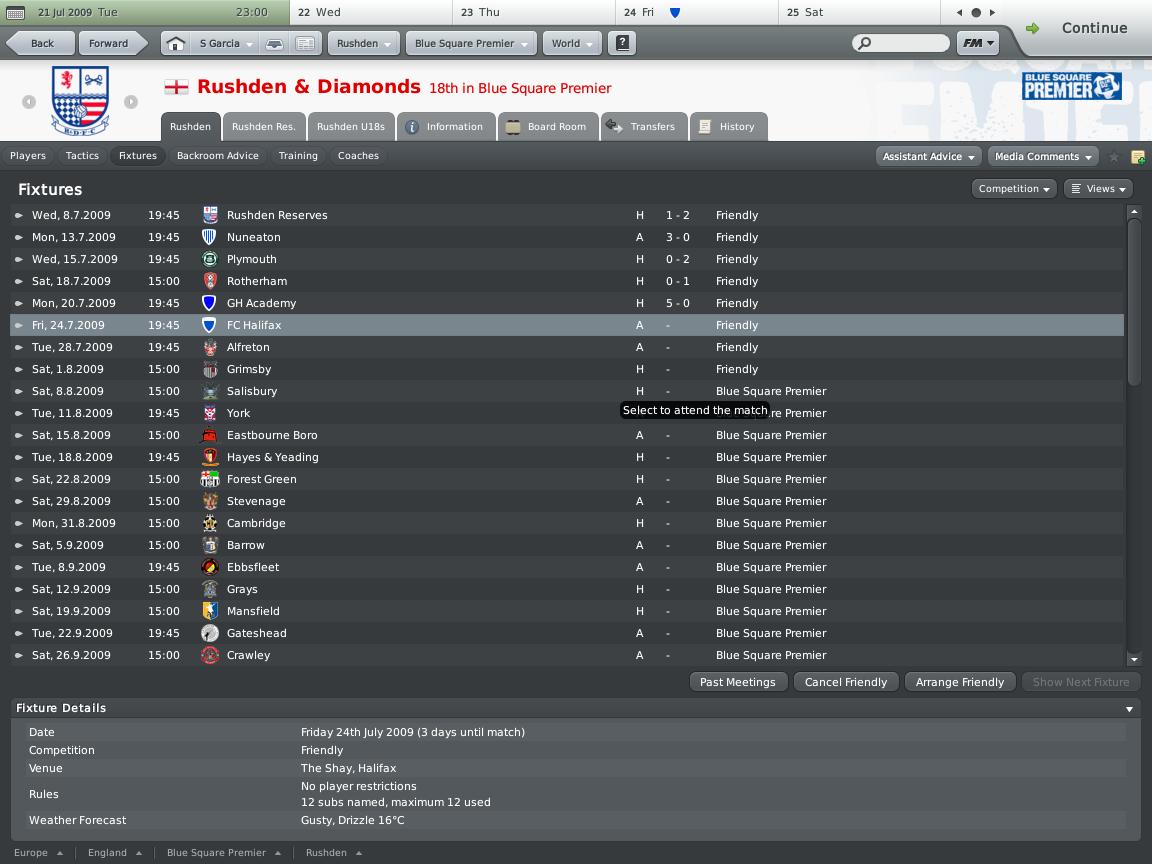
Task: Open the Tactics subtab
Action: click(82, 156)
